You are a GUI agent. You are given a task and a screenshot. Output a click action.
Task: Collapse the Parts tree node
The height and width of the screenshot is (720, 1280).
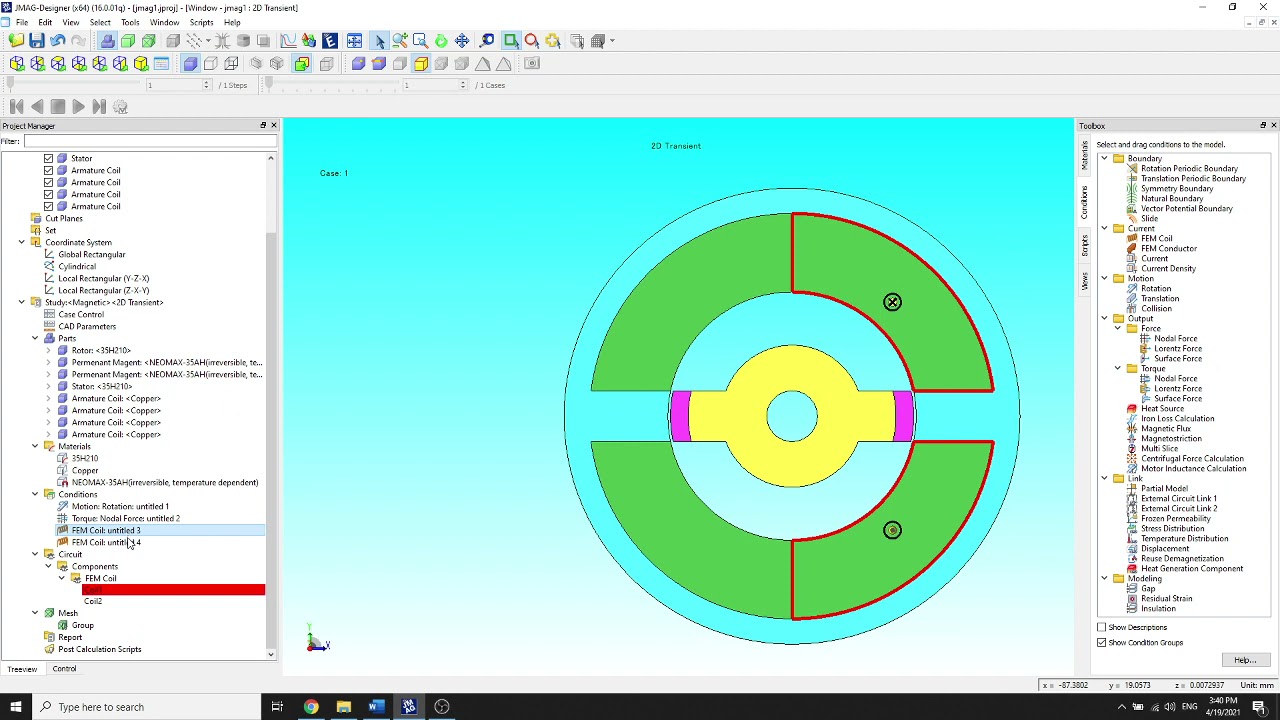point(35,338)
